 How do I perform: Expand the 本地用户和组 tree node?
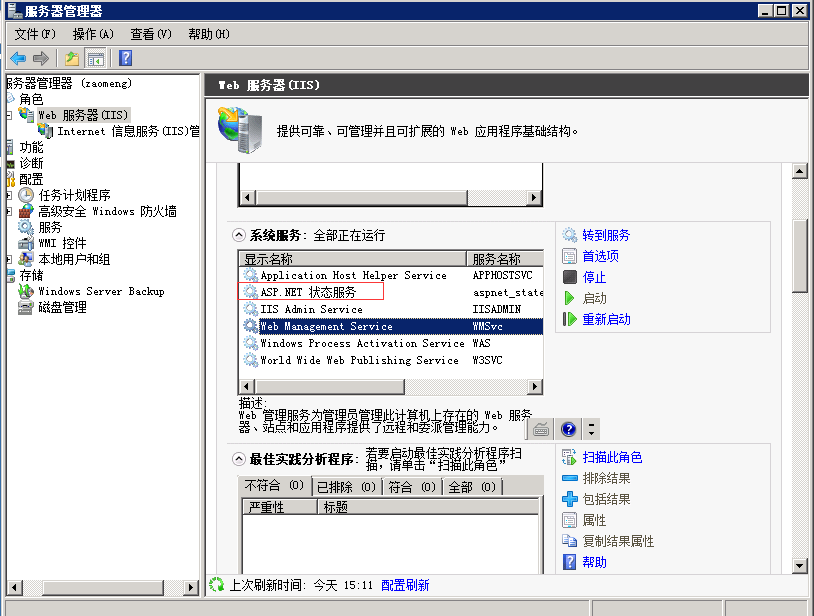[x=9, y=259]
